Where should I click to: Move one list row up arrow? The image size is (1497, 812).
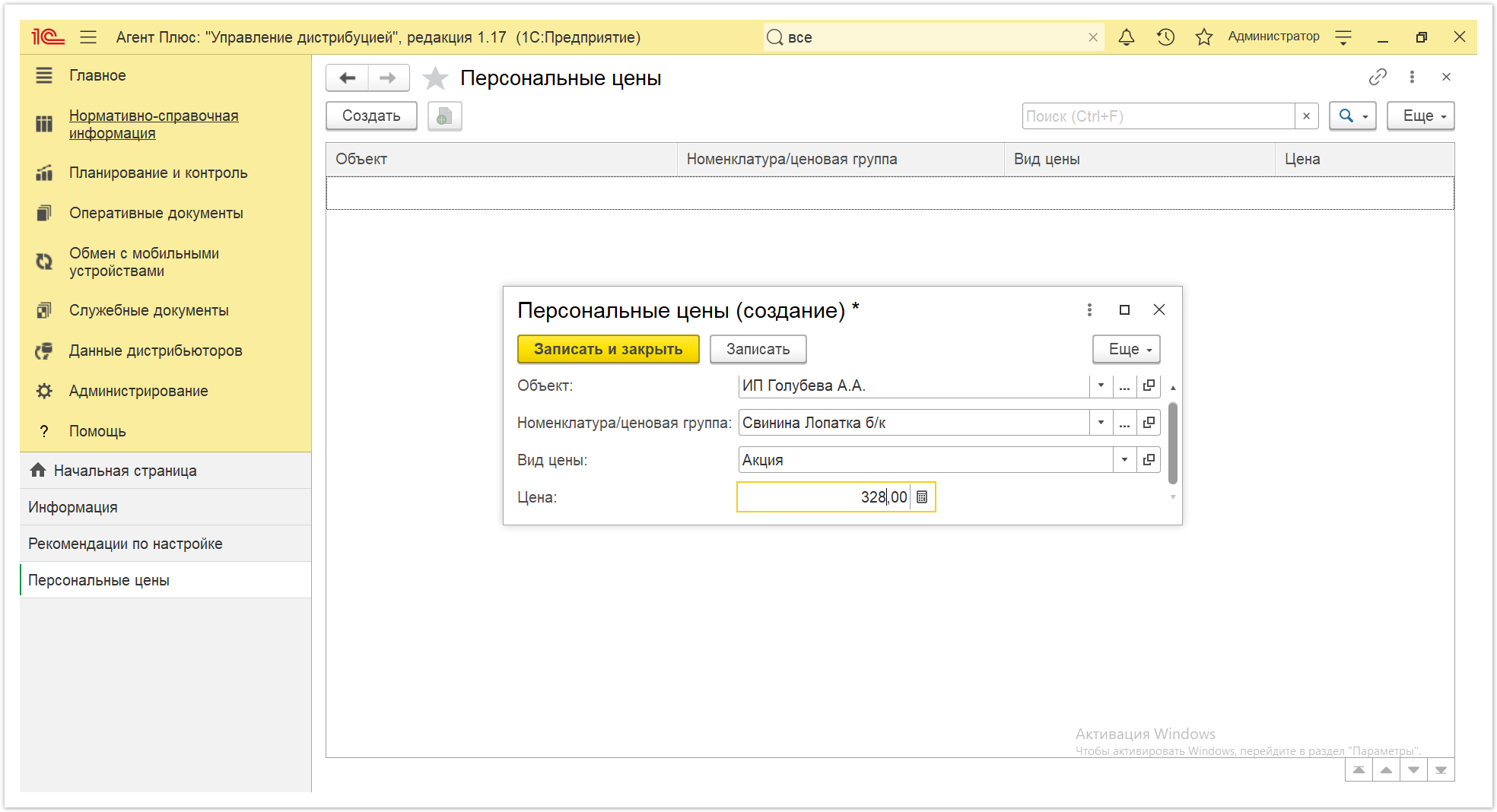click(x=1386, y=769)
